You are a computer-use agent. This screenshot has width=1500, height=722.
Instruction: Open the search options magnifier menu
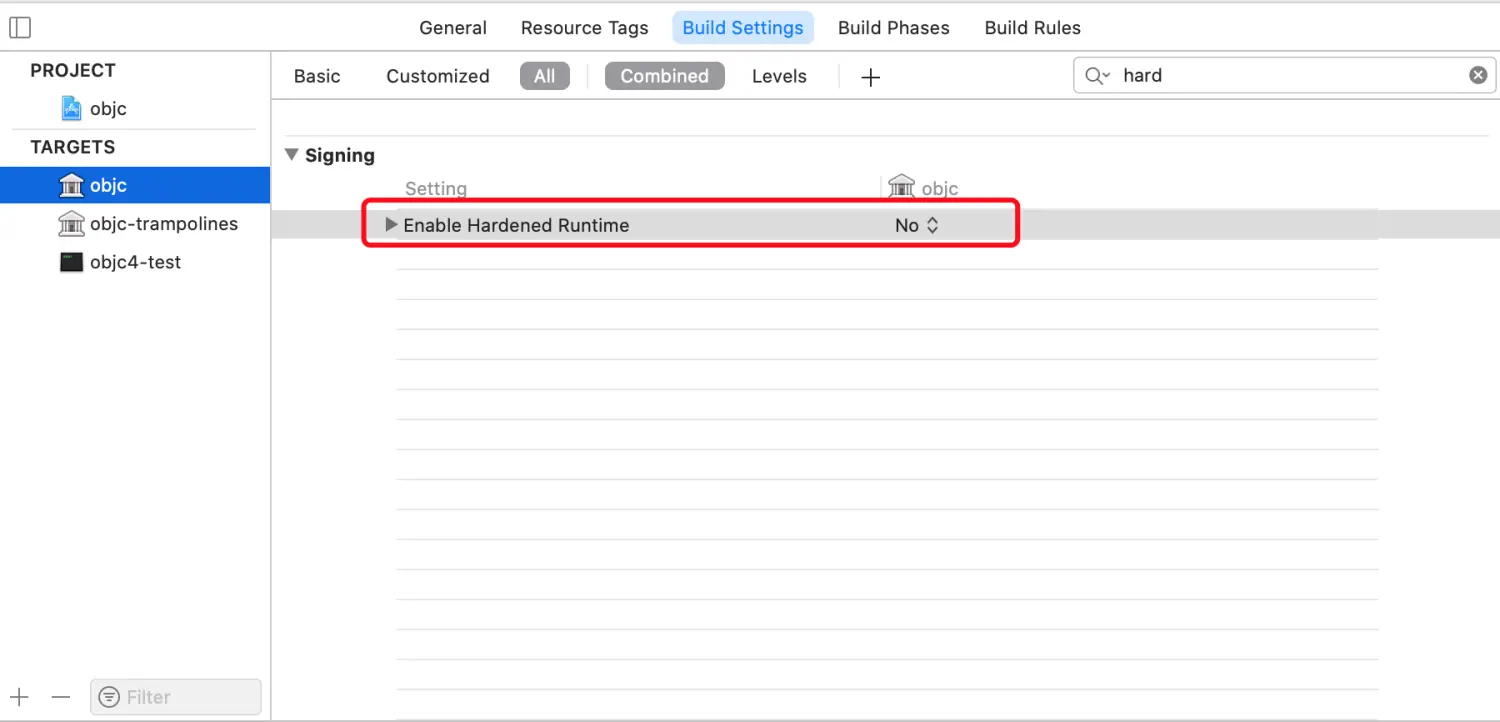(1098, 76)
